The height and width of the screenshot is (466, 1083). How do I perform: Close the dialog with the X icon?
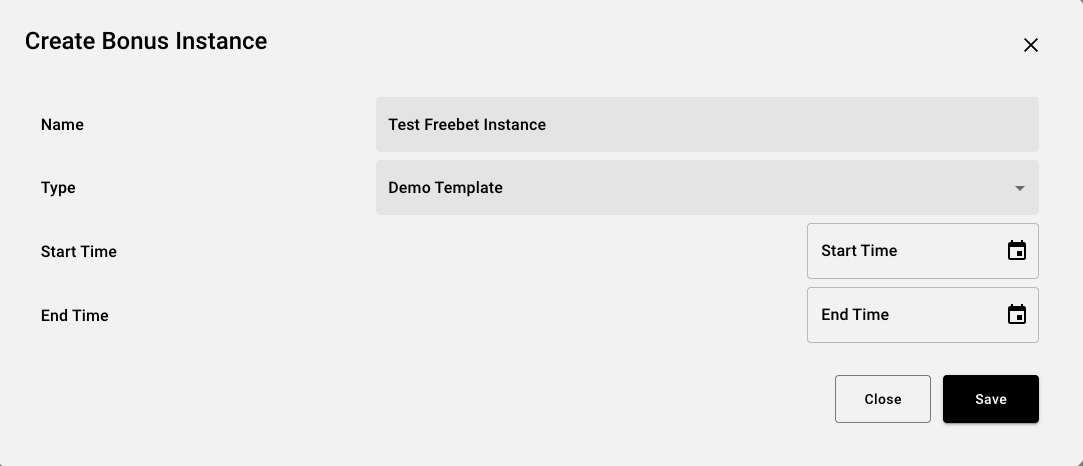1031,45
